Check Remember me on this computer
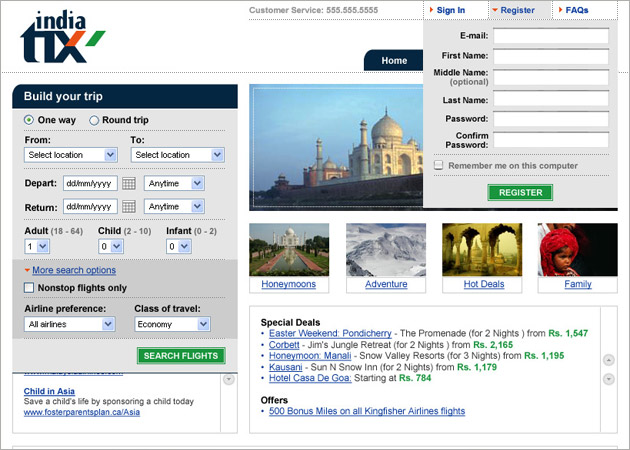Screen dimensions: 630x450 point(439,165)
